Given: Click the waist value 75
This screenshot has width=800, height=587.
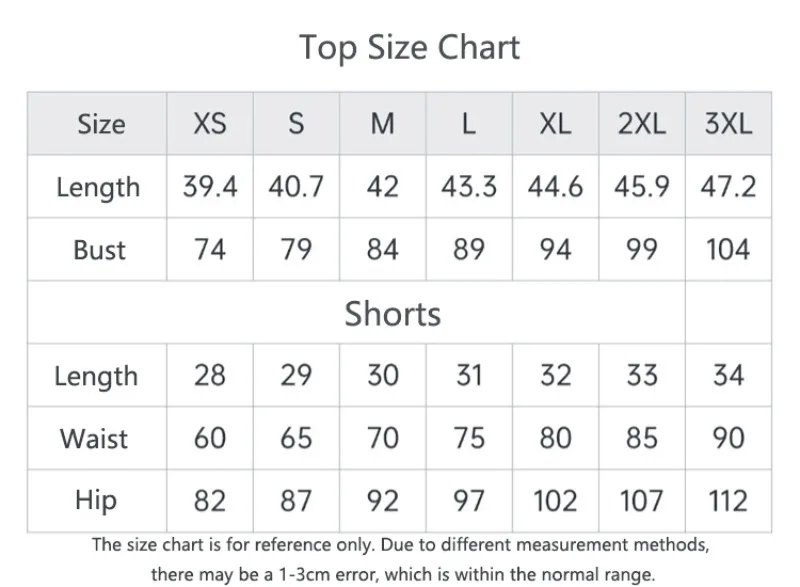Looking at the screenshot, I should pyautogui.click(x=469, y=438).
